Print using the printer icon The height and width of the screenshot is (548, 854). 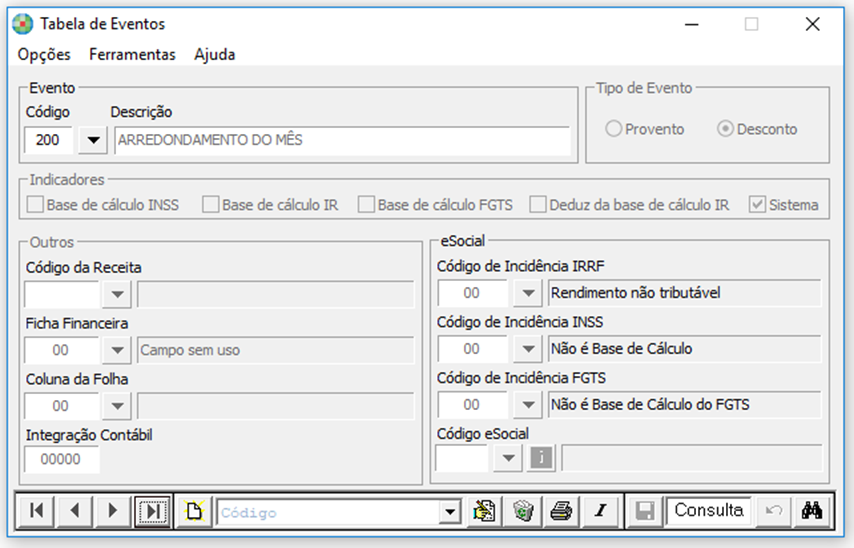pyautogui.click(x=561, y=511)
